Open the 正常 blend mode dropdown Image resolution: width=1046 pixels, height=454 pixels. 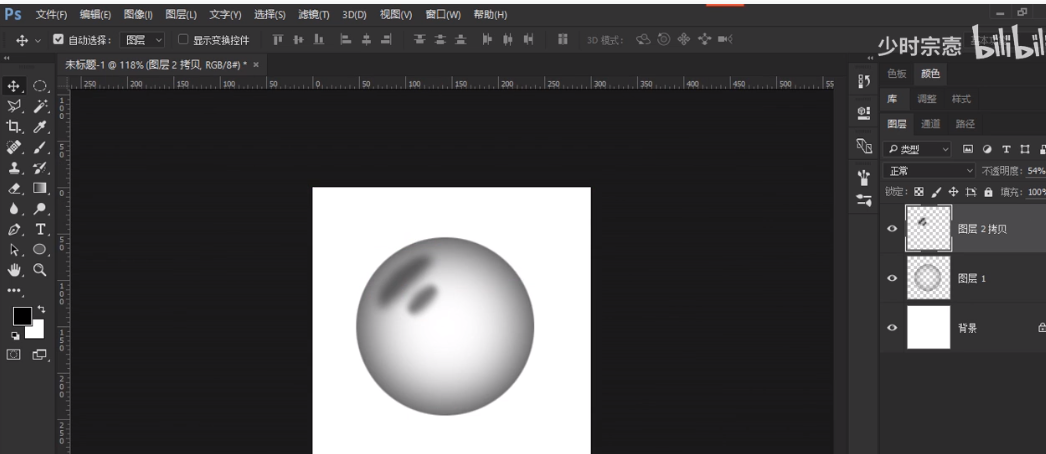tap(929, 171)
